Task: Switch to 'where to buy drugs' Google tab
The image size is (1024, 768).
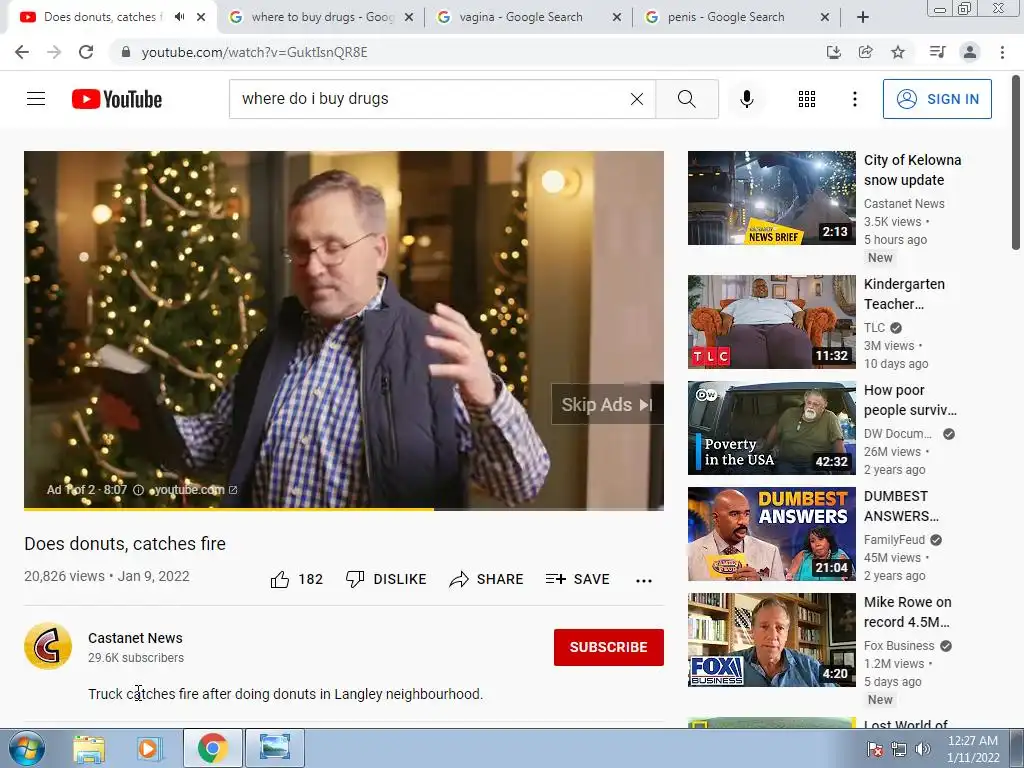Action: pos(320,17)
